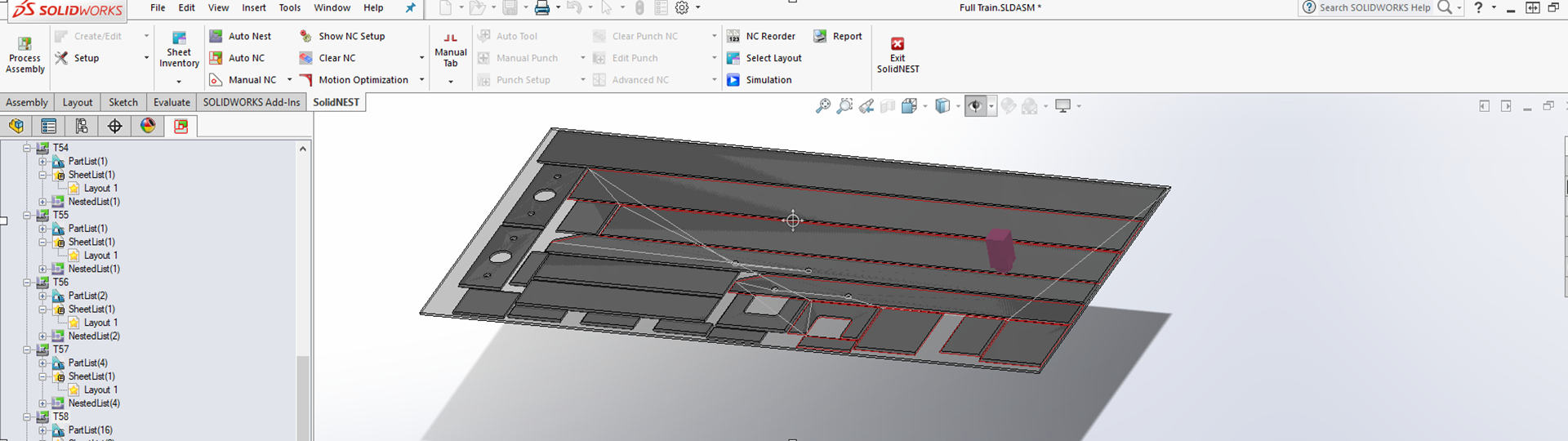Open Motion Optimization dropdown arrow
This screenshot has width=1568, height=441.
(x=421, y=80)
